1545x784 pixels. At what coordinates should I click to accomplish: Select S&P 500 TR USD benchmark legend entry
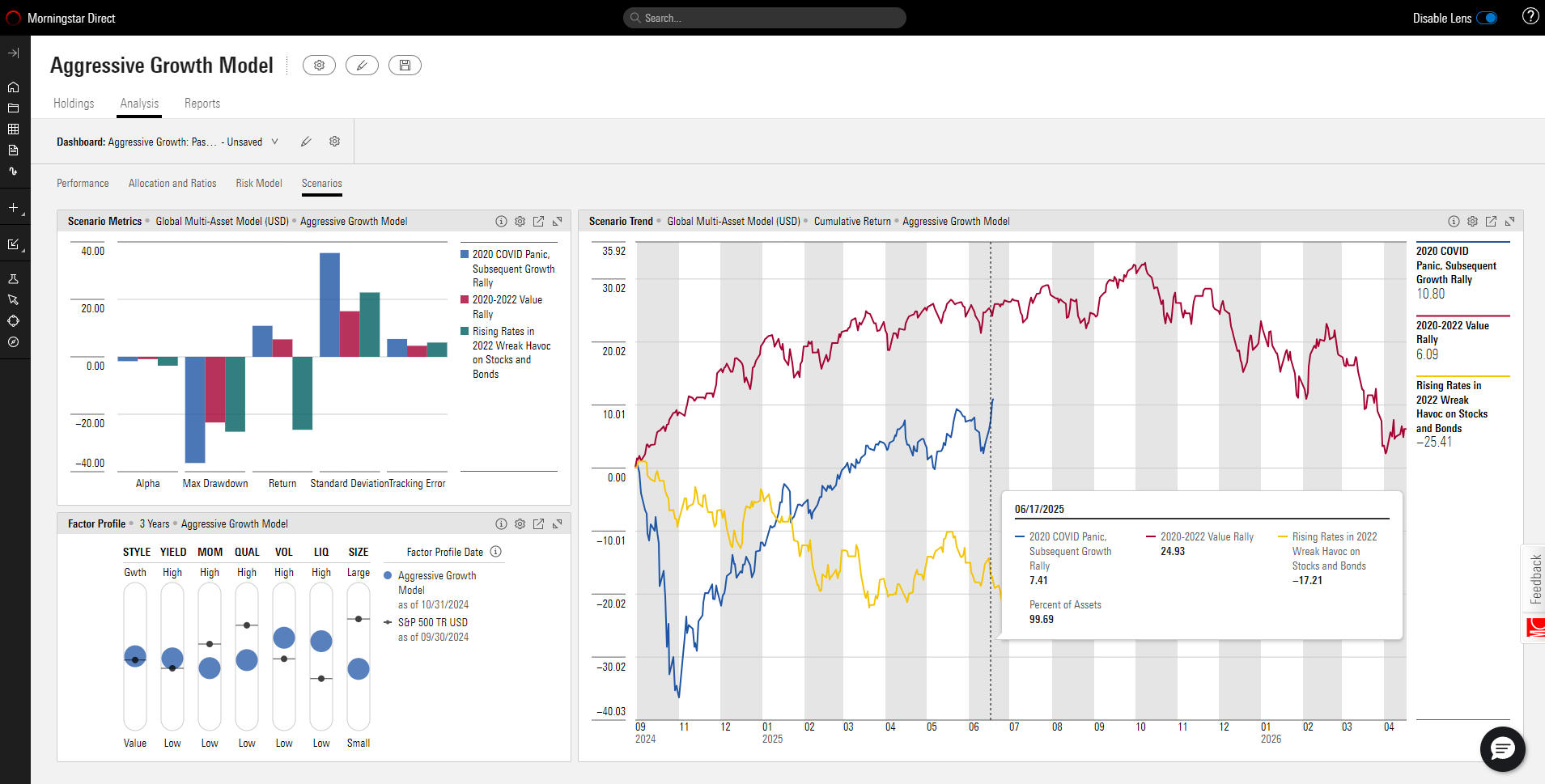pyautogui.click(x=431, y=622)
